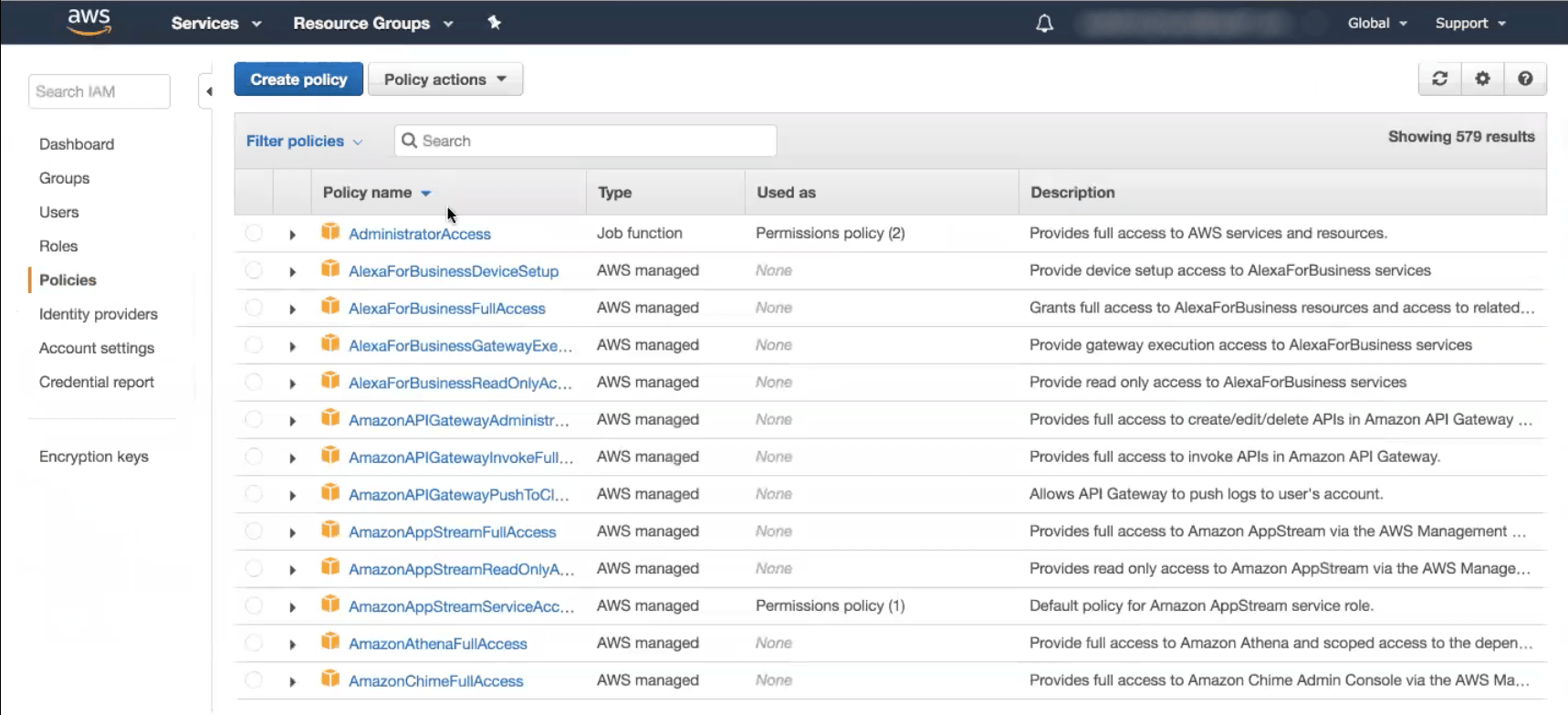Image resolution: width=1568 pixels, height=715 pixels.
Task: Open the AmazonChimeFullAccess policy link
Action: click(435, 681)
